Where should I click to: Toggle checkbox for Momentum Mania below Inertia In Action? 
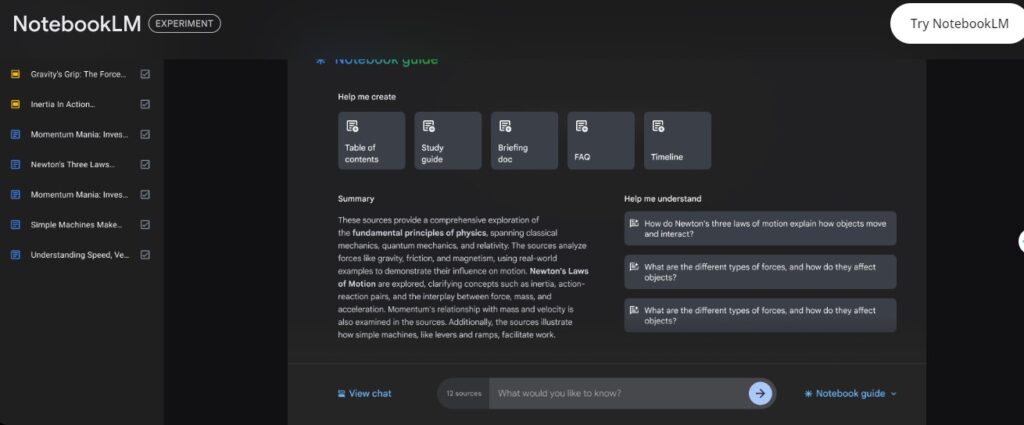pyautogui.click(x=145, y=134)
